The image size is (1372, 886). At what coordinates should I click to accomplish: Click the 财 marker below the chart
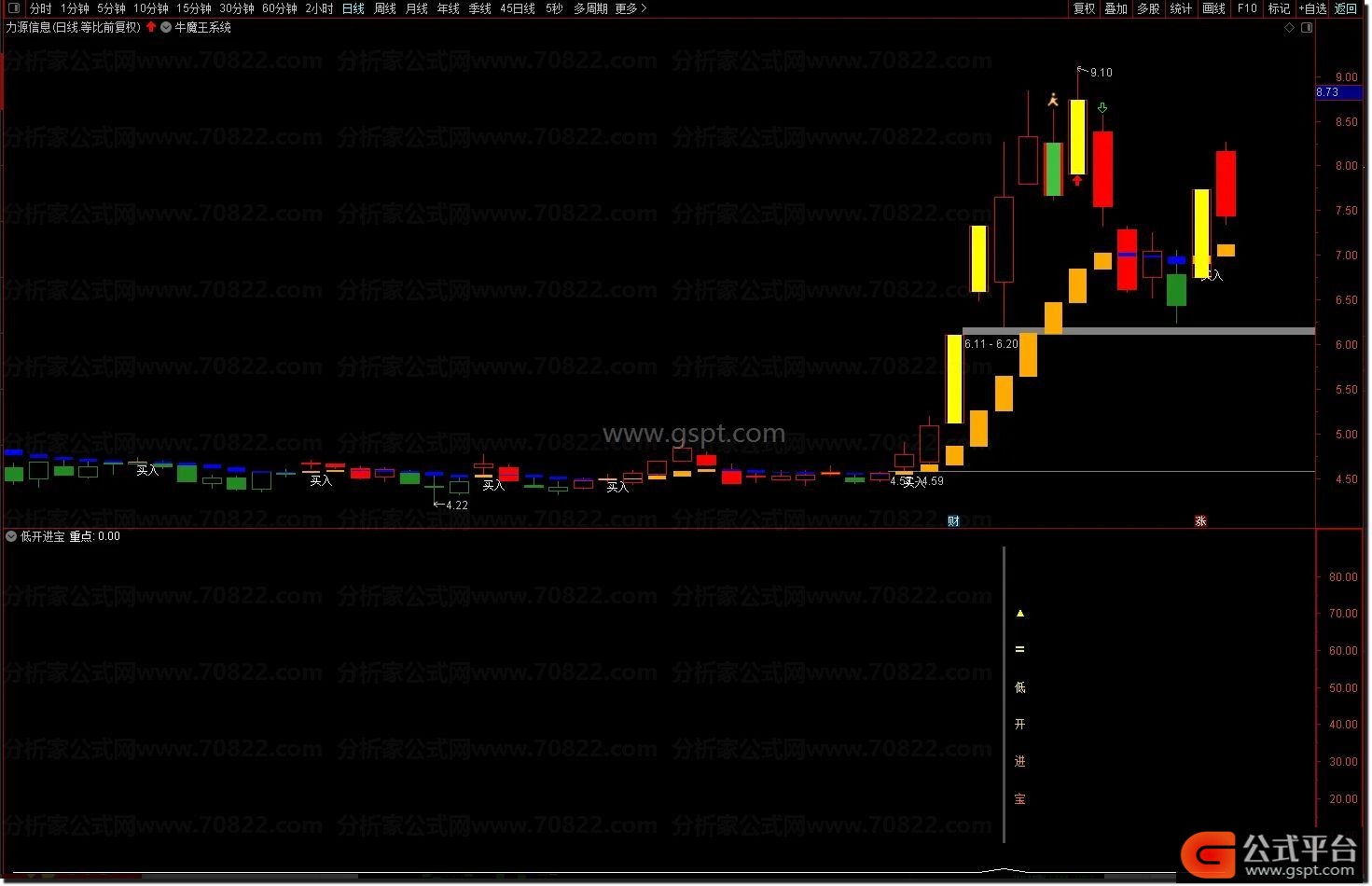[x=953, y=520]
